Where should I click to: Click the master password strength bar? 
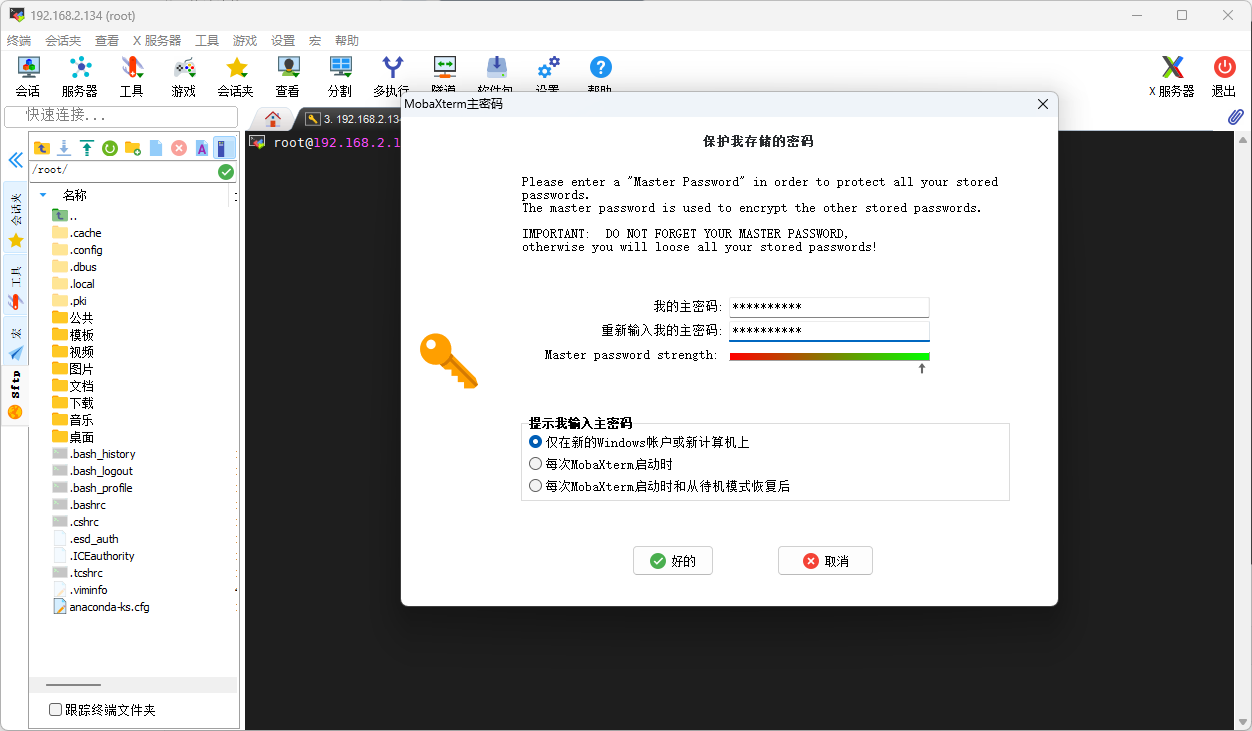830,356
